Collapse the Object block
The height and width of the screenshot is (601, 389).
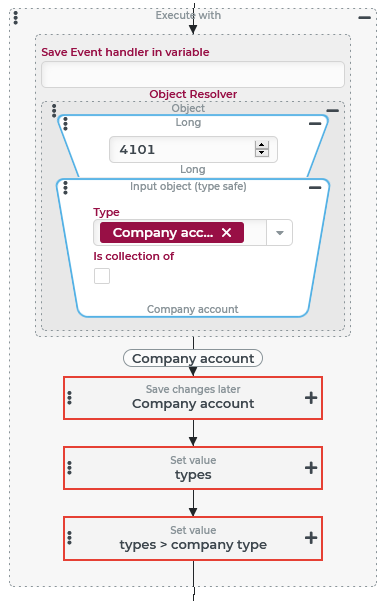point(333,111)
